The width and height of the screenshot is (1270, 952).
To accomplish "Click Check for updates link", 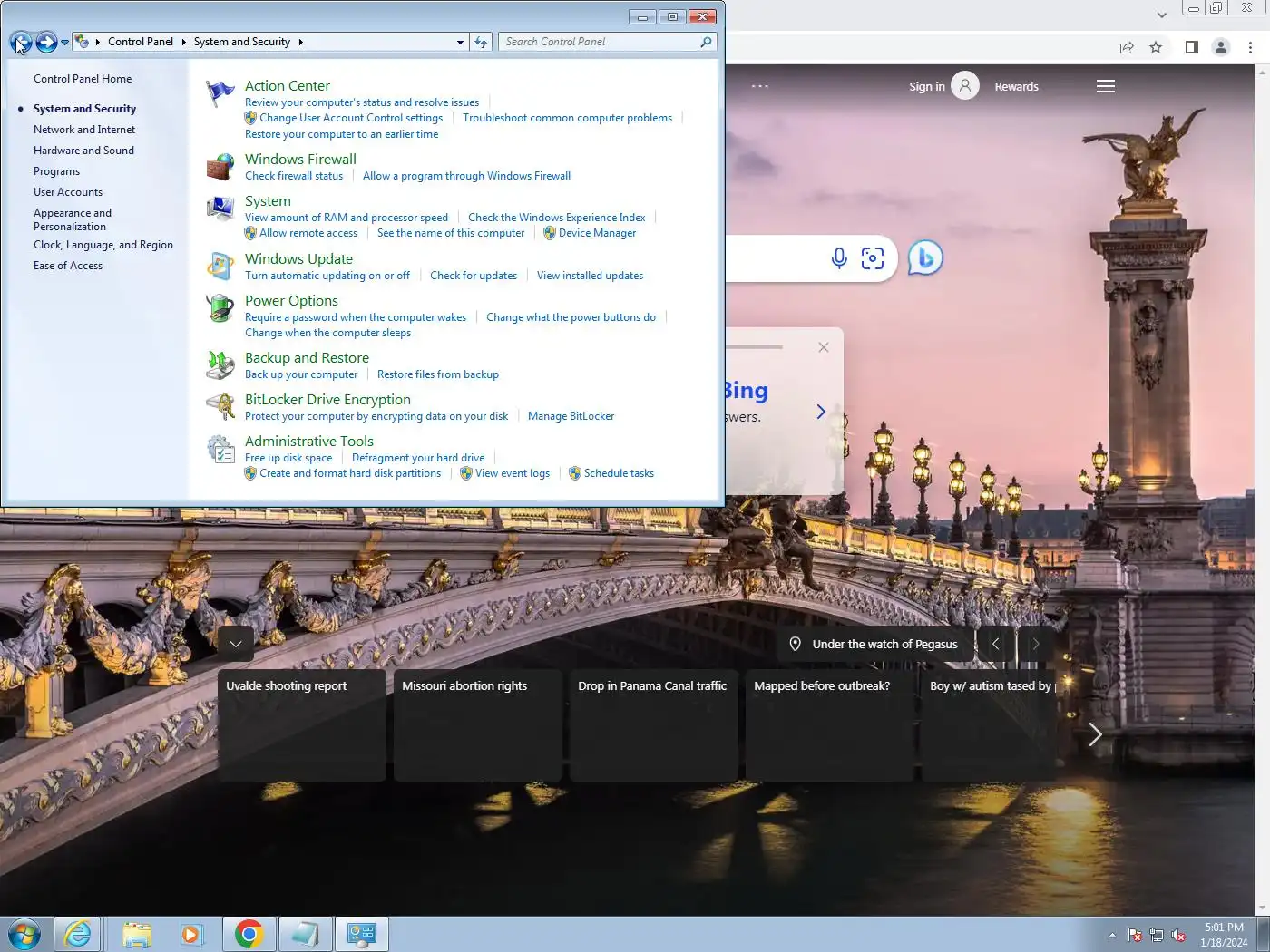I will coord(474,276).
